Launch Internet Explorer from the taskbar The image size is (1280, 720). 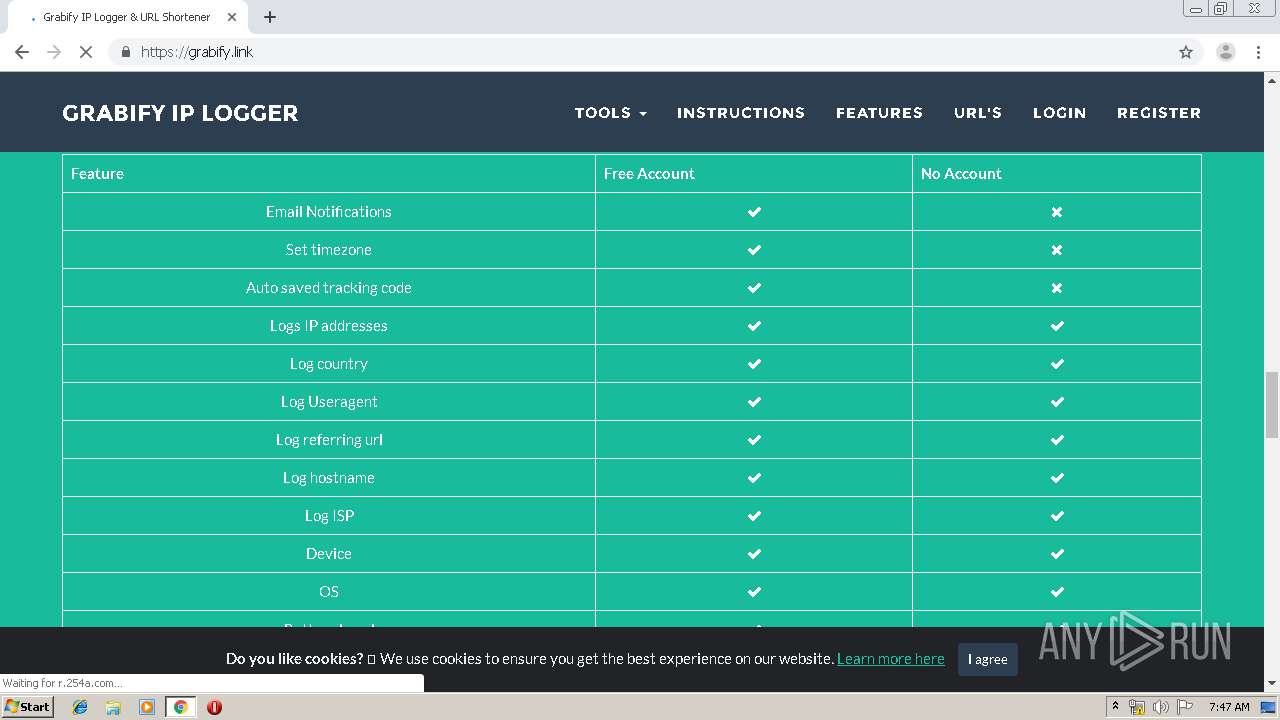(80, 707)
